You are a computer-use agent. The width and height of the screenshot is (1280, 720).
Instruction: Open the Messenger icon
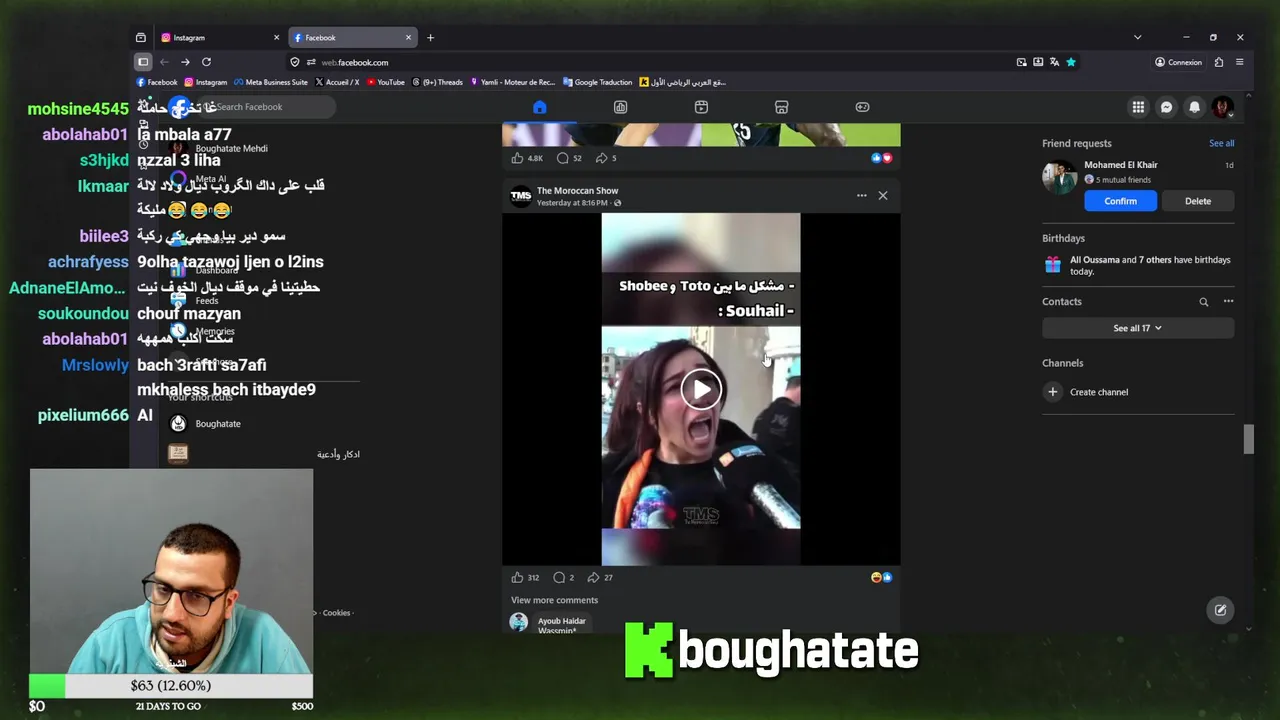[1166, 107]
